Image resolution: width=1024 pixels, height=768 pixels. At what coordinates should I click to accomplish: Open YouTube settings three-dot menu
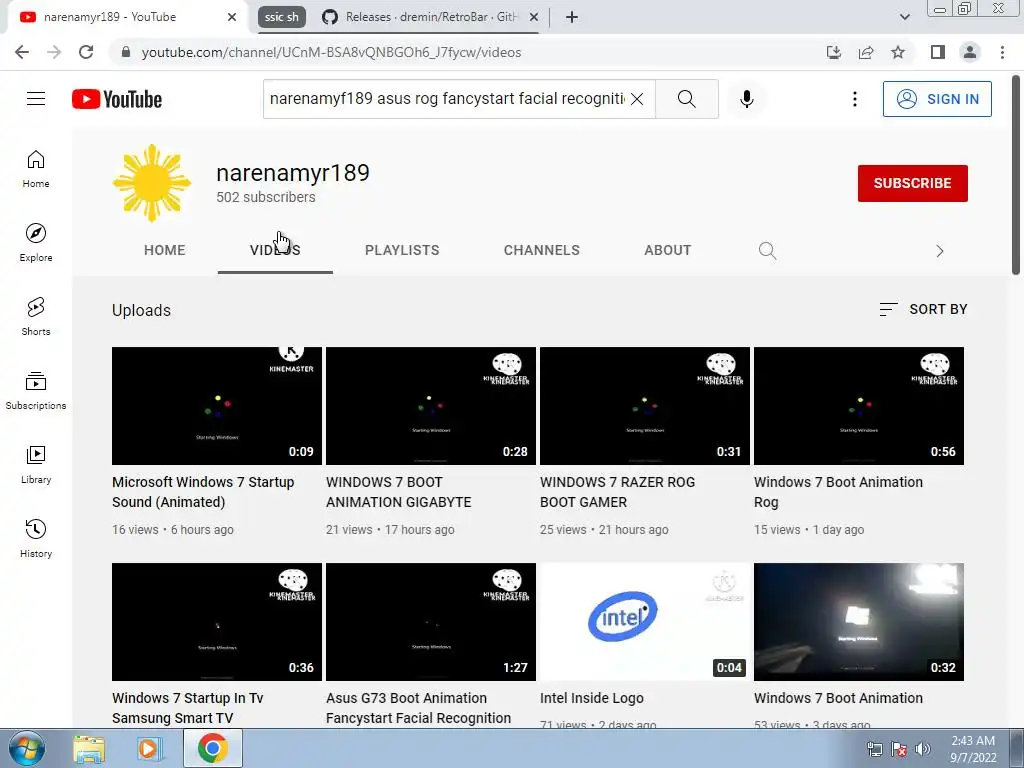854,99
